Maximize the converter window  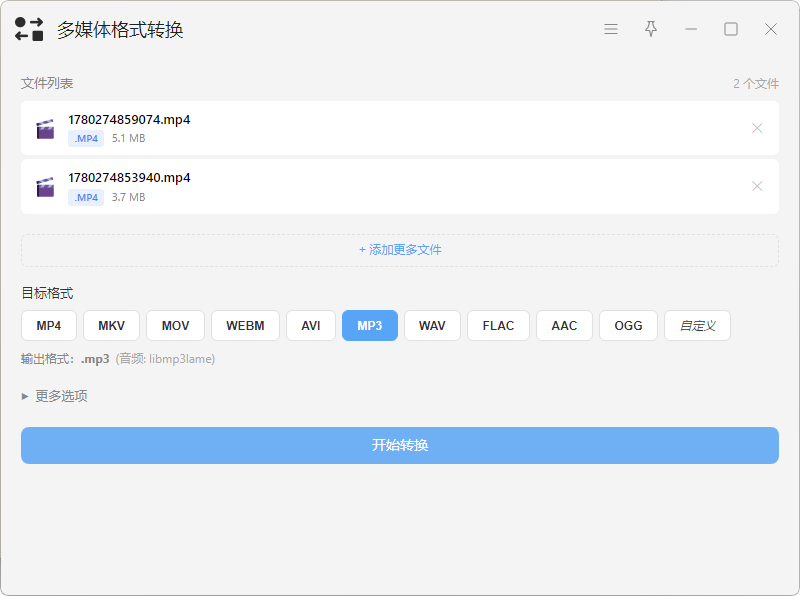click(731, 29)
